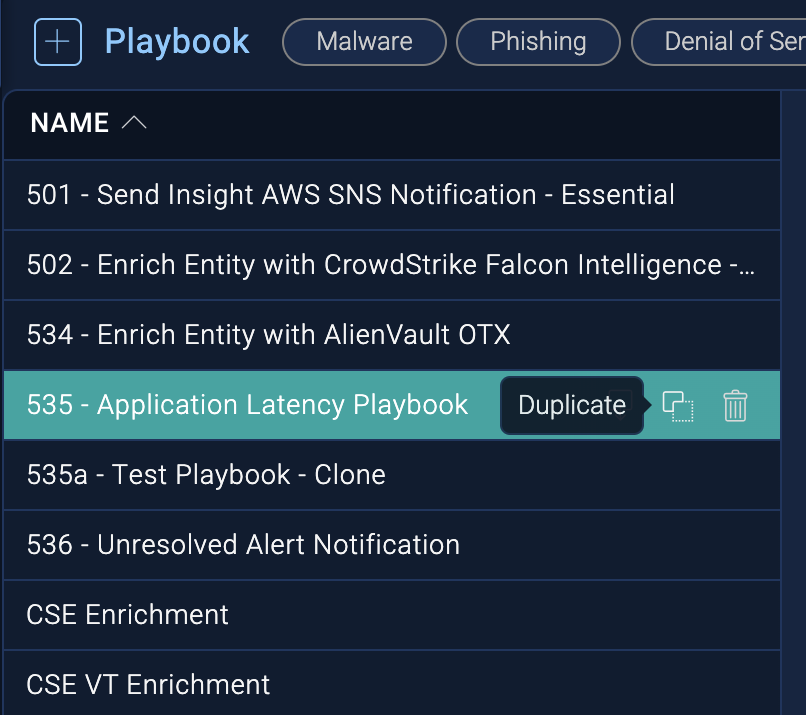Duplicate the 535 Application Latency Playbook
806x715 pixels.
pos(679,406)
